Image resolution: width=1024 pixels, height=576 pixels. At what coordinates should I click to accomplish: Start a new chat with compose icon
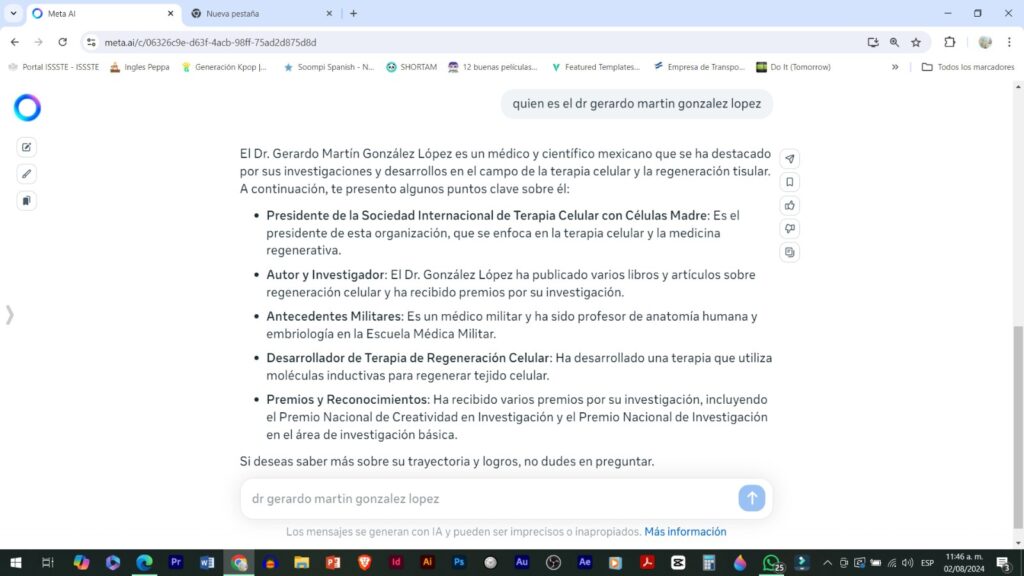27,147
